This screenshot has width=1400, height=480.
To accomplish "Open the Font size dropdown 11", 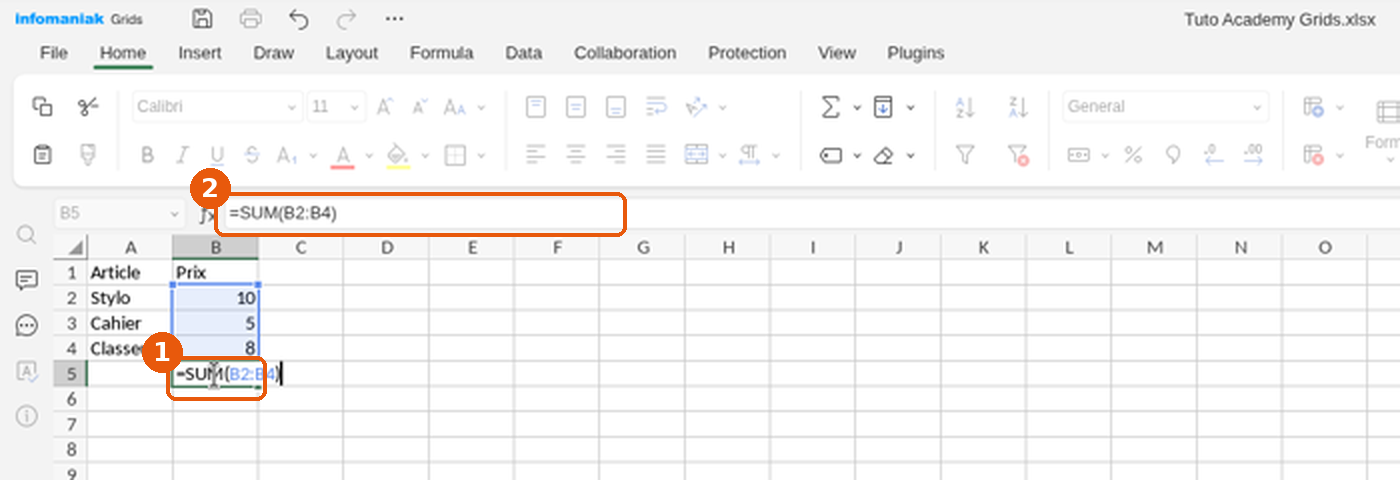I will [x=336, y=106].
